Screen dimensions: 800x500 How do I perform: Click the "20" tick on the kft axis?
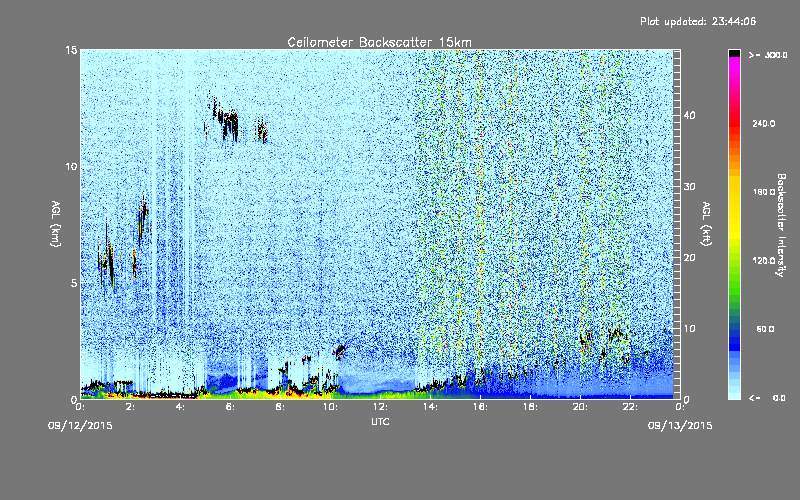(x=689, y=258)
